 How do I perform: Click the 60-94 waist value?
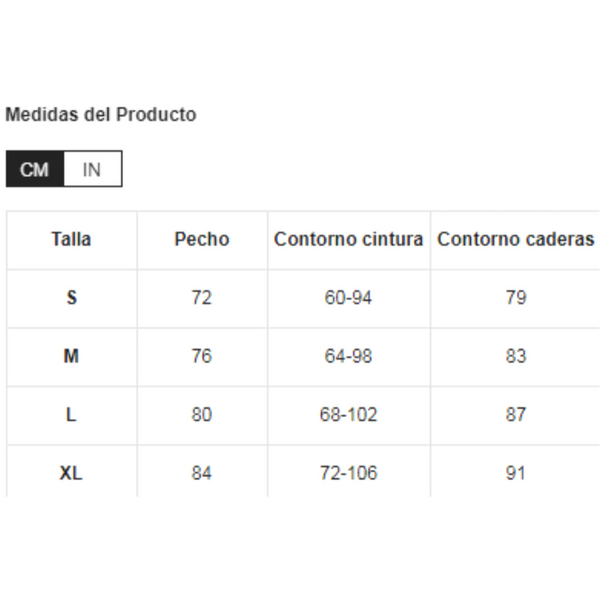348,297
